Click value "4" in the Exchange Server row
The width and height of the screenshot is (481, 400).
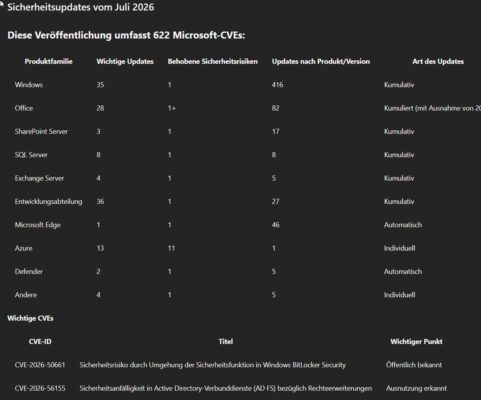pyautogui.click(x=98, y=178)
